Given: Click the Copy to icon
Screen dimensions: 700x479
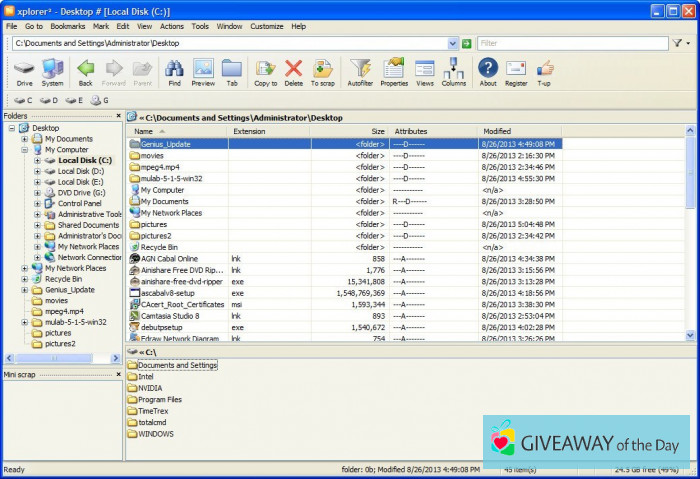Looking at the screenshot, I should click(265, 70).
